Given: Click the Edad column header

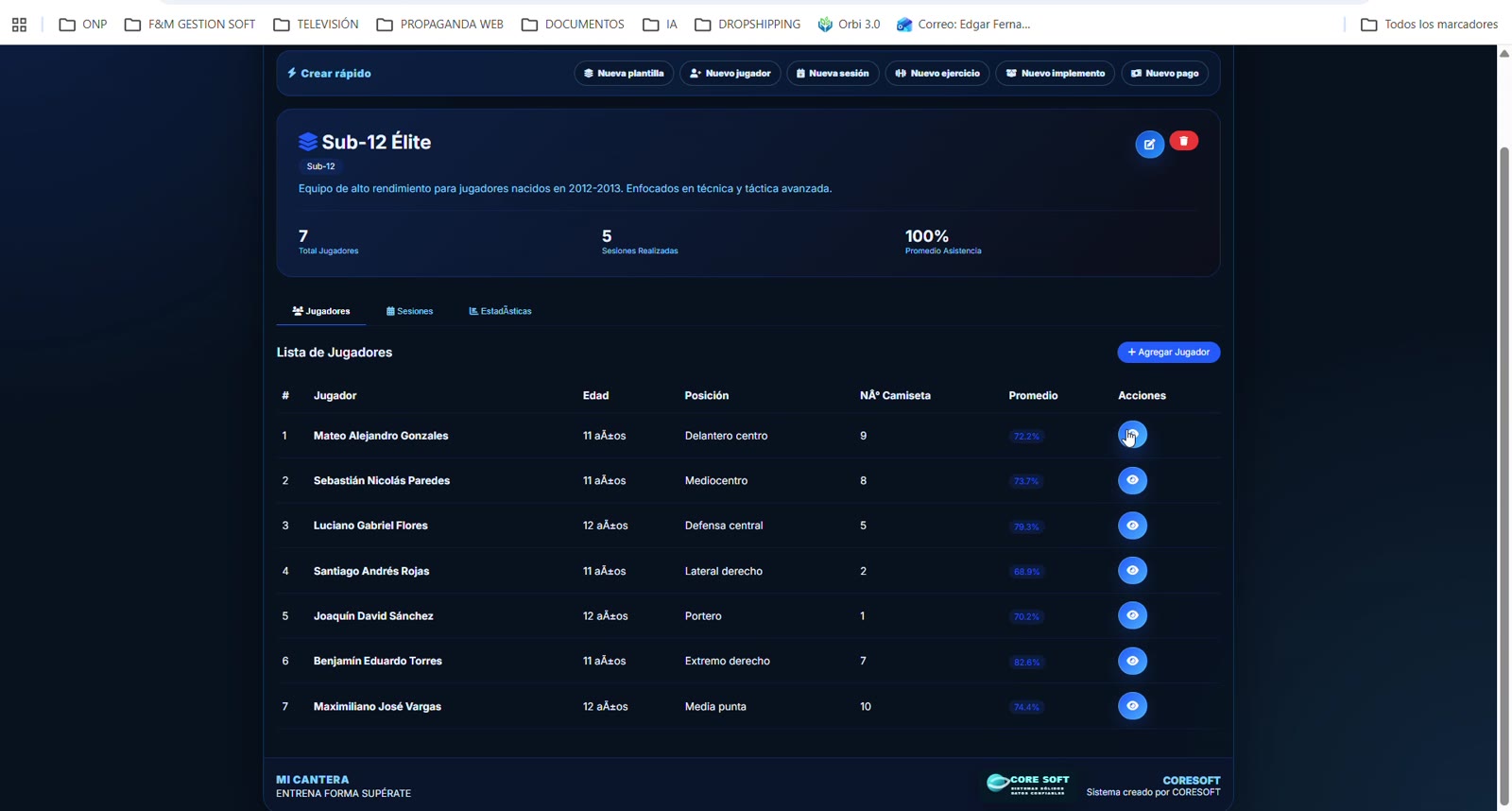Looking at the screenshot, I should [x=595, y=395].
